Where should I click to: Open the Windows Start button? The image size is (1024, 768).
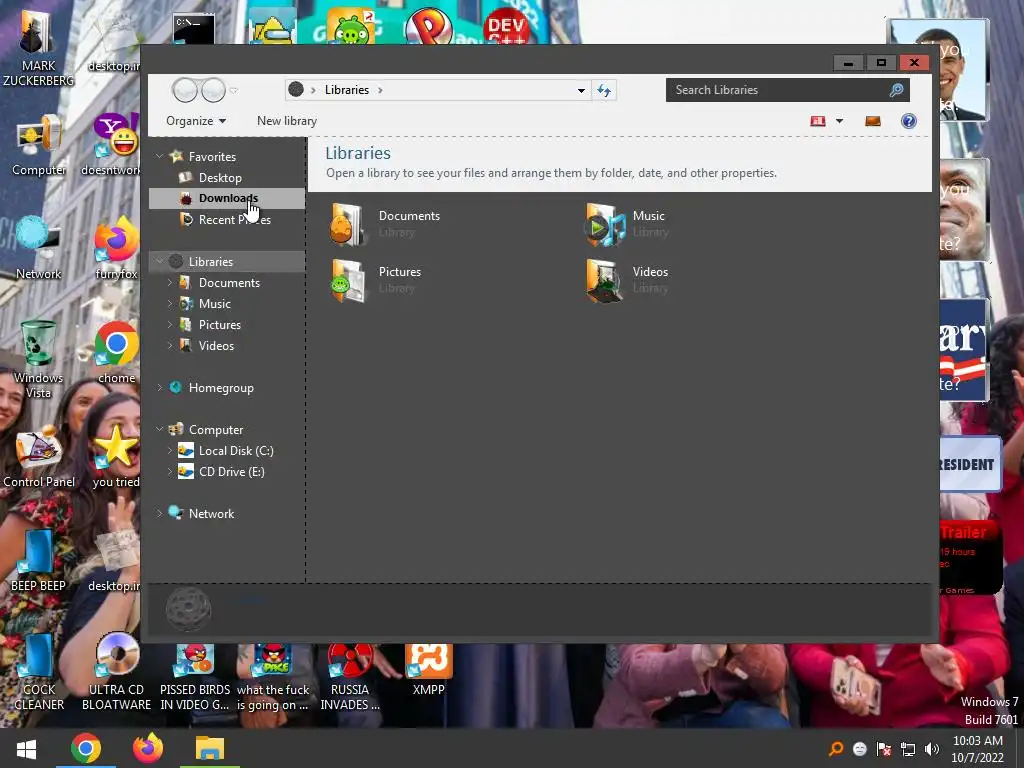pos(26,748)
